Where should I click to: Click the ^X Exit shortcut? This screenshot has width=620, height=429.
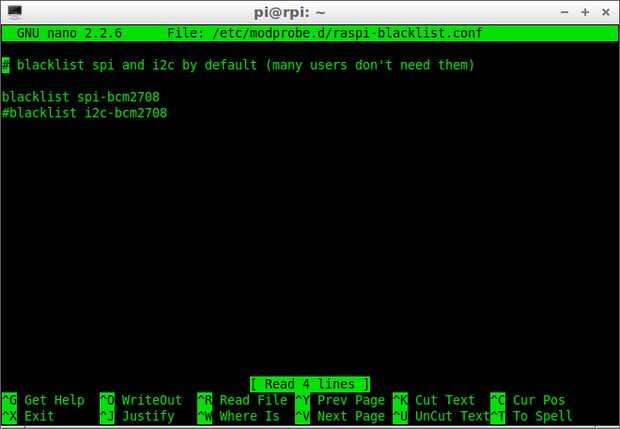coord(28,416)
